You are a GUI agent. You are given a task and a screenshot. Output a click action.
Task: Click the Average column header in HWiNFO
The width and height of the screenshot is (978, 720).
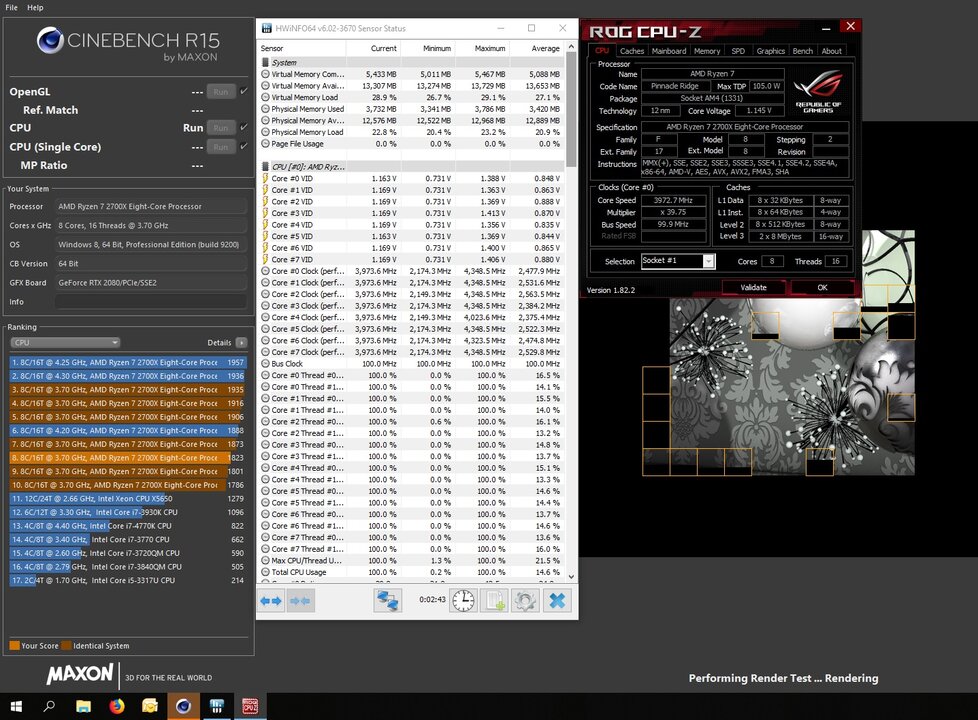pyautogui.click(x=536, y=48)
